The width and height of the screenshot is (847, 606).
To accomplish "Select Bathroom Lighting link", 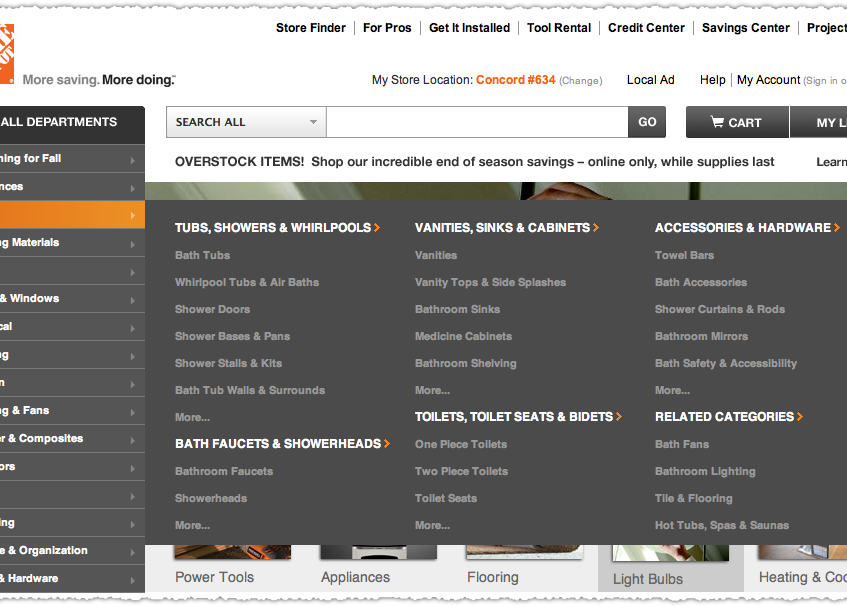I will coord(705,472).
